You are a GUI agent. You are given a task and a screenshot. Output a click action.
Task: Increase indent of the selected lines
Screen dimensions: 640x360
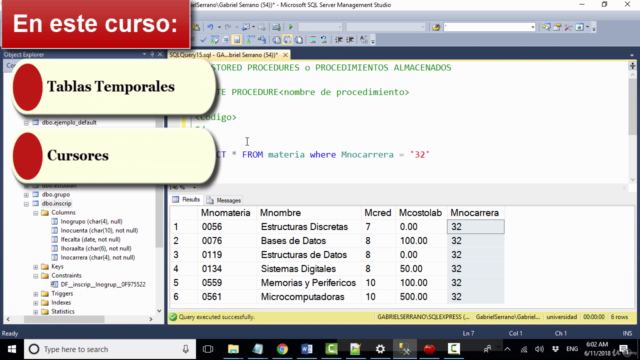[350, 40]
